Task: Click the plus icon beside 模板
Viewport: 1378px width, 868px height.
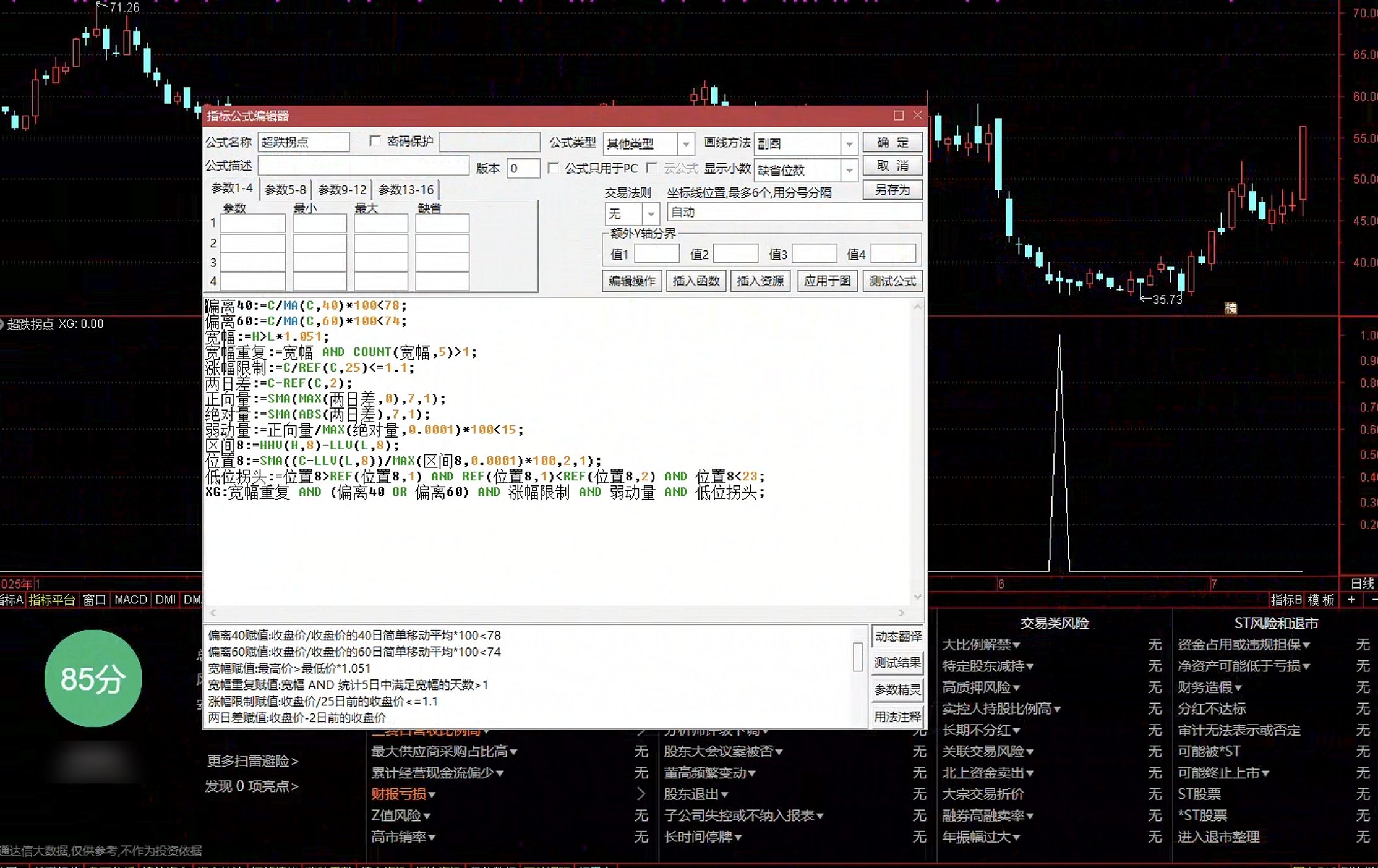Action: pyautogui.click(x=1351, y=600)
